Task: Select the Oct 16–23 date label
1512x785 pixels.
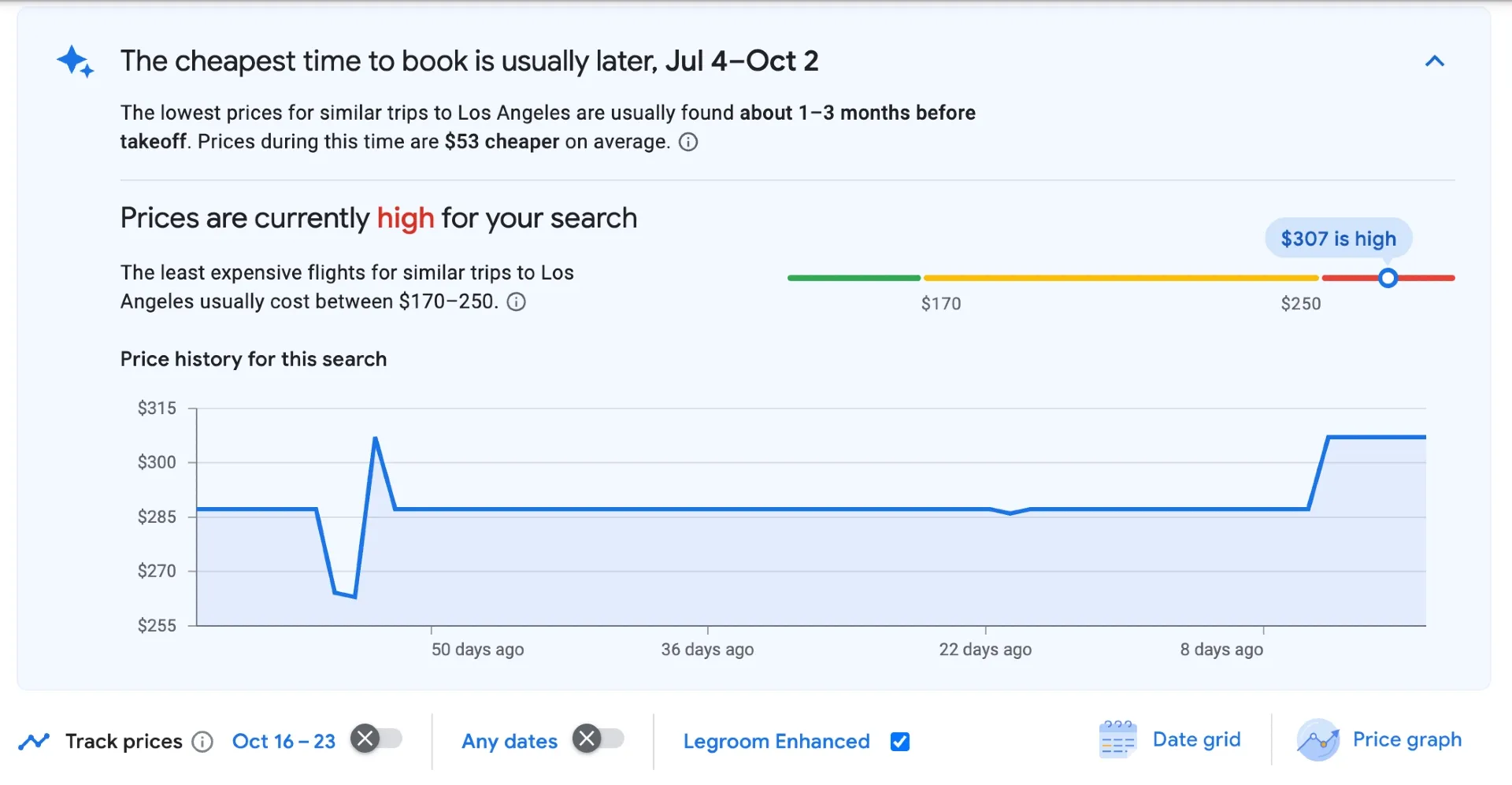Action: (x=283, y=741)
